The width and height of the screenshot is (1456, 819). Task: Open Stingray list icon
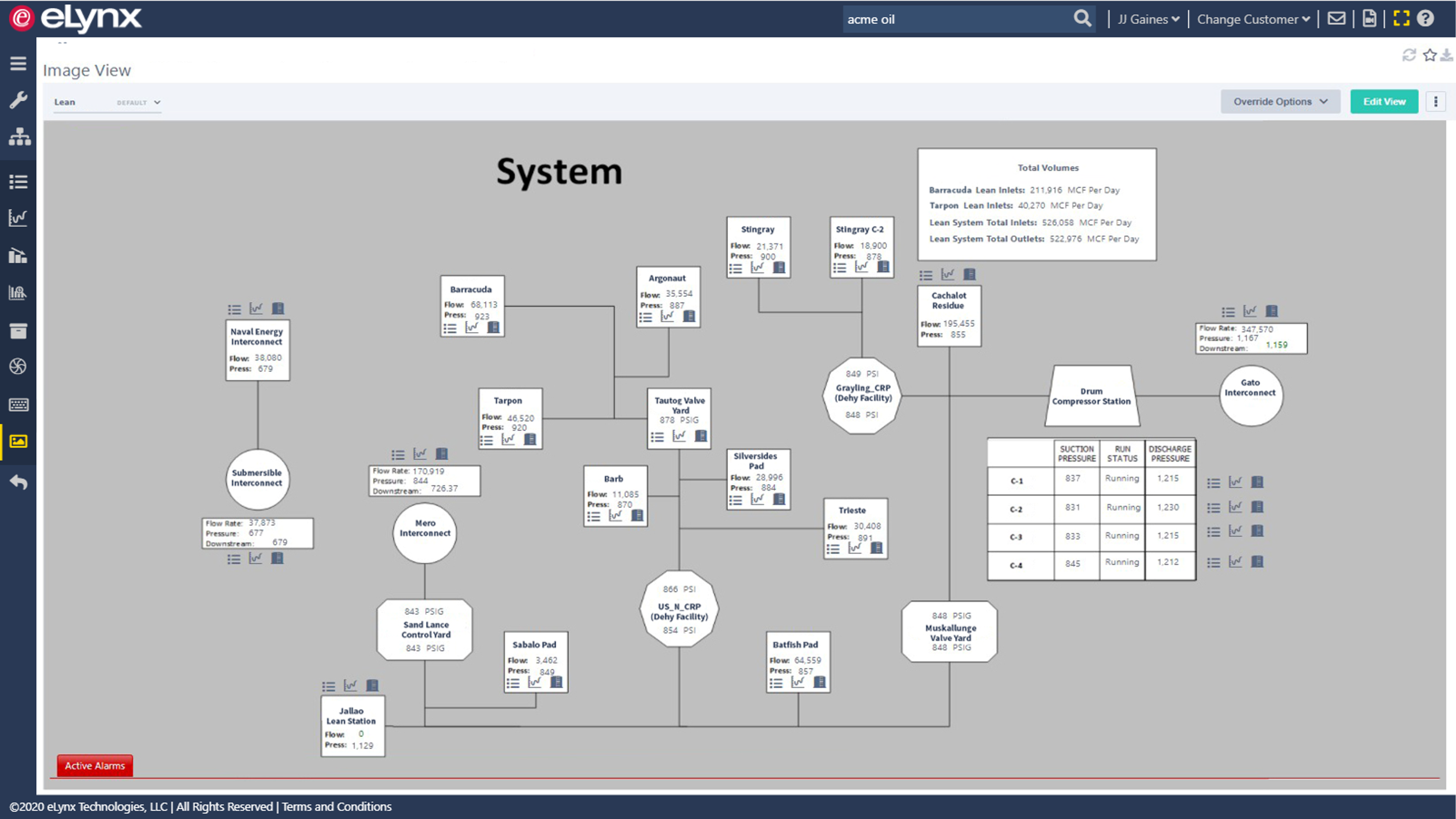coord(735,268)
